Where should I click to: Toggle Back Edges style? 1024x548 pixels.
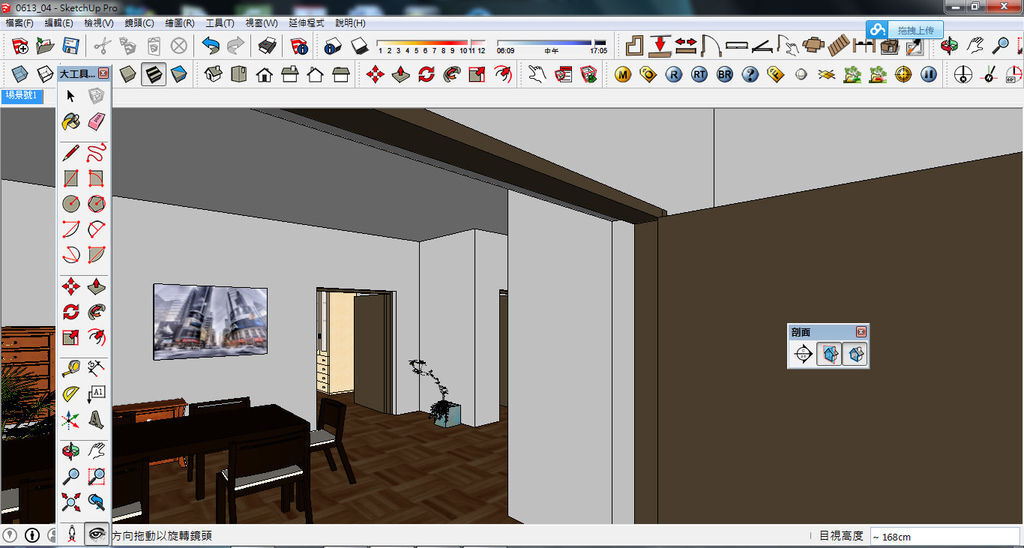click(x=45, y=74)
